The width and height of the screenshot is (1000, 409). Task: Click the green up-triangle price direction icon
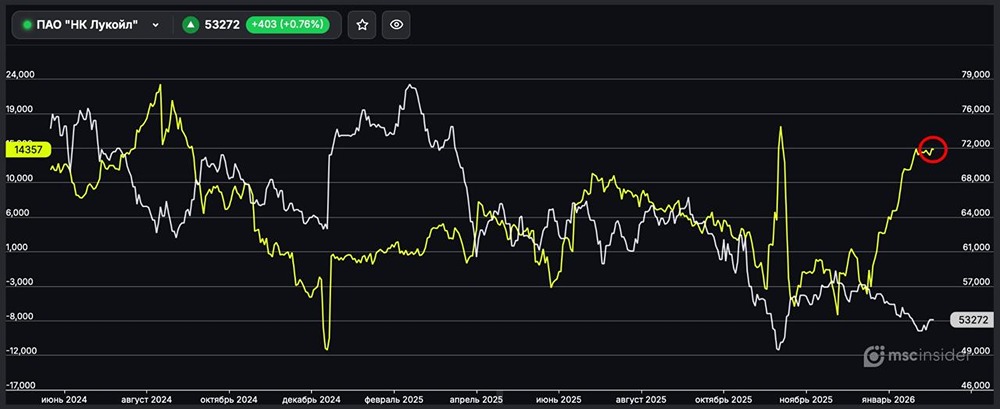point(191,25)
